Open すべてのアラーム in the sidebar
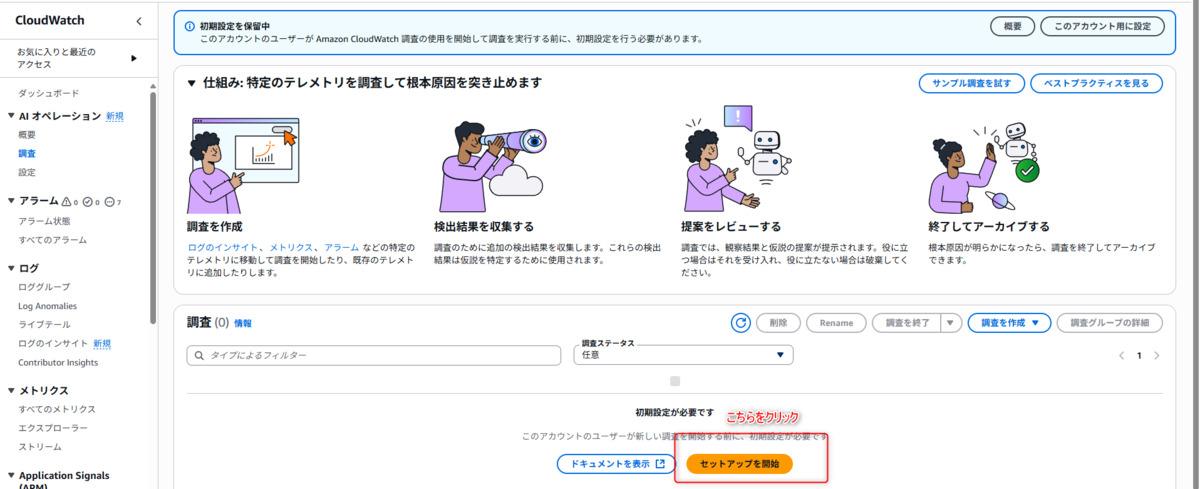The image size is (1200, 489). pos(52,240)
